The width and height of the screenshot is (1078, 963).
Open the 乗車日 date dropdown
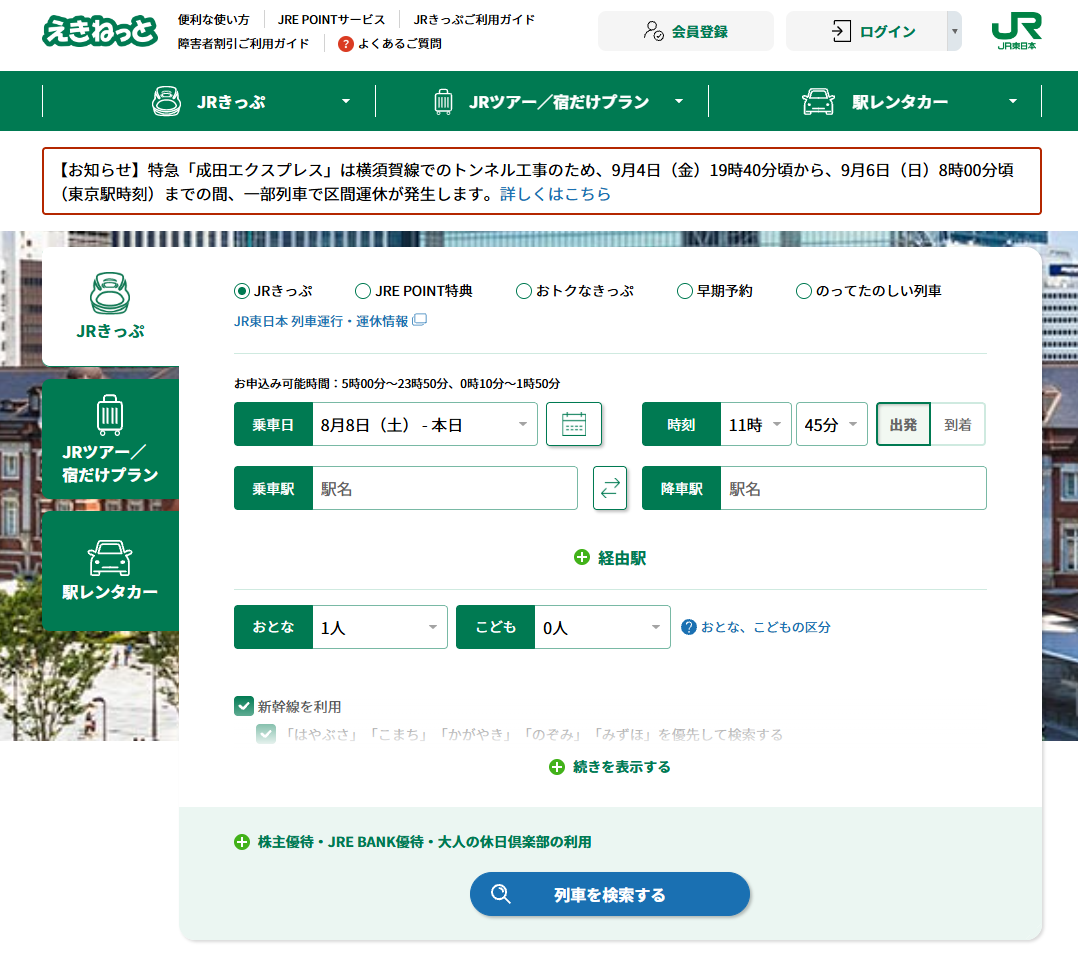coord(425,424)
